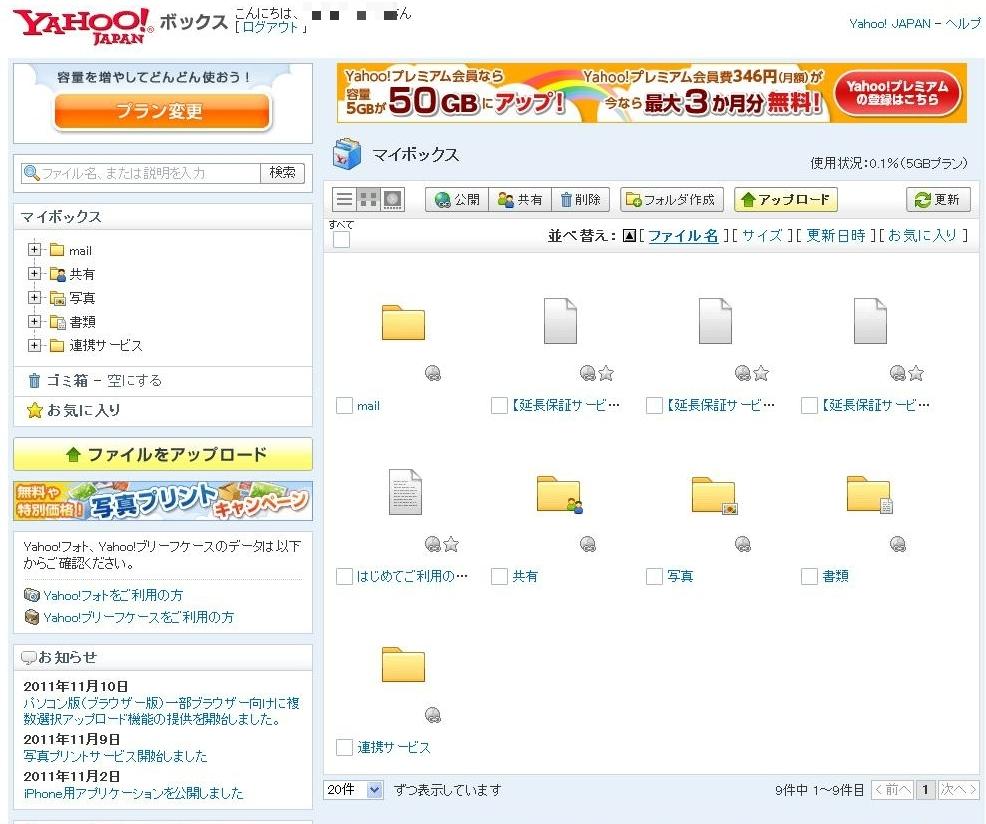986x824 pixels.
Task: Open the 写真 photo folder icon in grid
Action: tap(714, 494)
